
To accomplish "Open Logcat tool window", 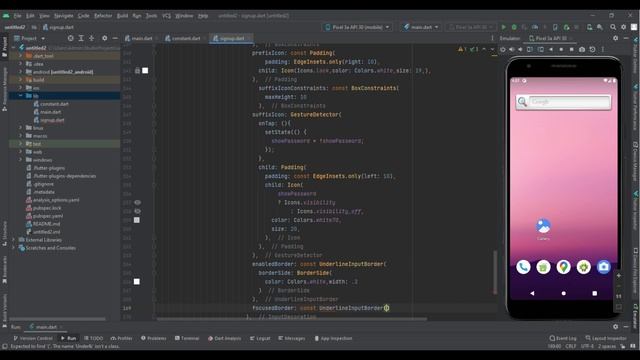I will pyautogui.click(x=260, y=338).
